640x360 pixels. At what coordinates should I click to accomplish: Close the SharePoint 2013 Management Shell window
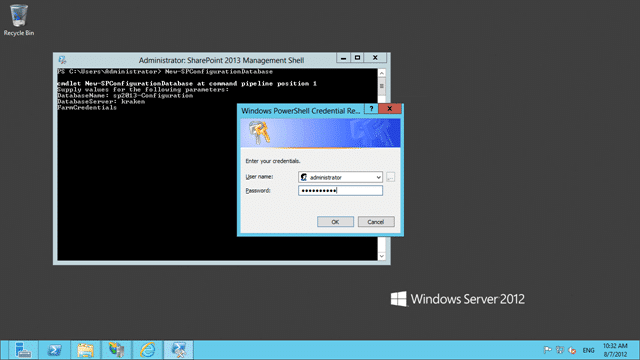click(375, 58)
